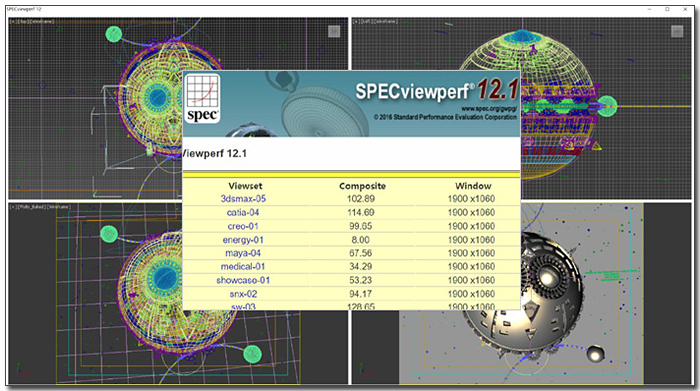Open the 3dsmax-05 viewset link
The width and height of the screenshot is (700, 391).
point(243,199)
